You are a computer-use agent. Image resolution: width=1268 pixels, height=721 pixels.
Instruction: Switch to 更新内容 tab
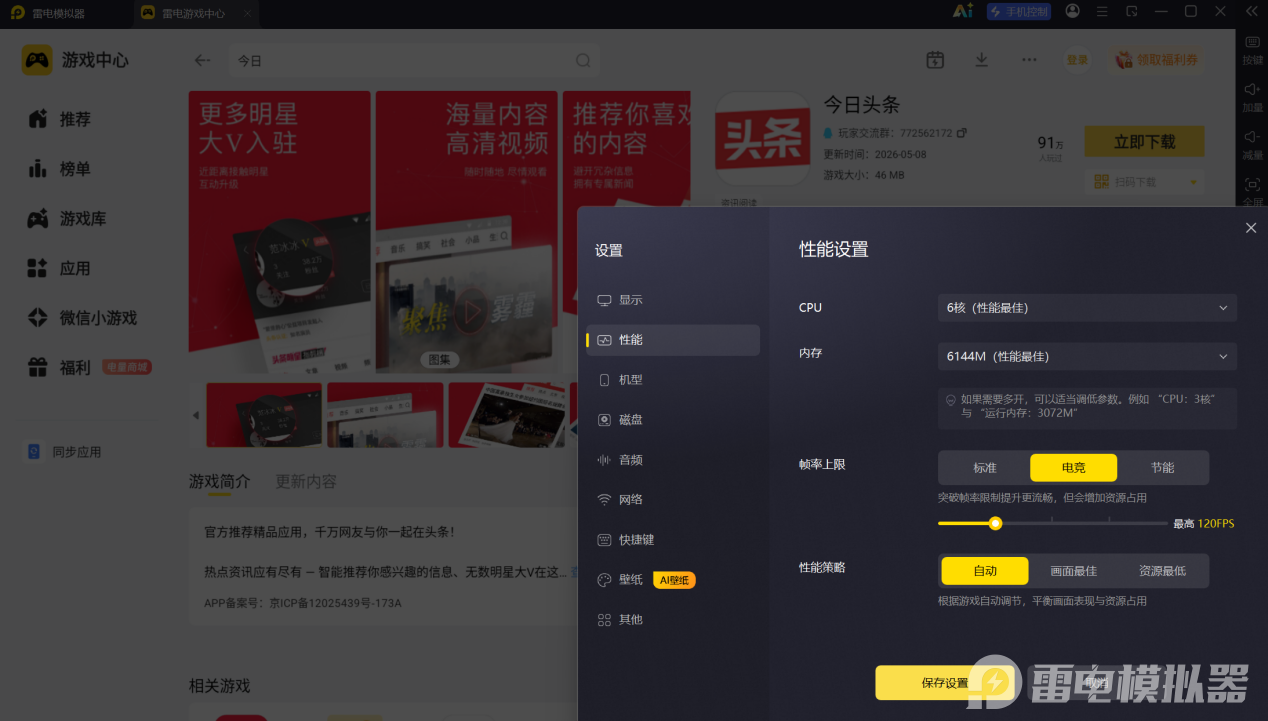pyautogui.click(x=306, y=481)
